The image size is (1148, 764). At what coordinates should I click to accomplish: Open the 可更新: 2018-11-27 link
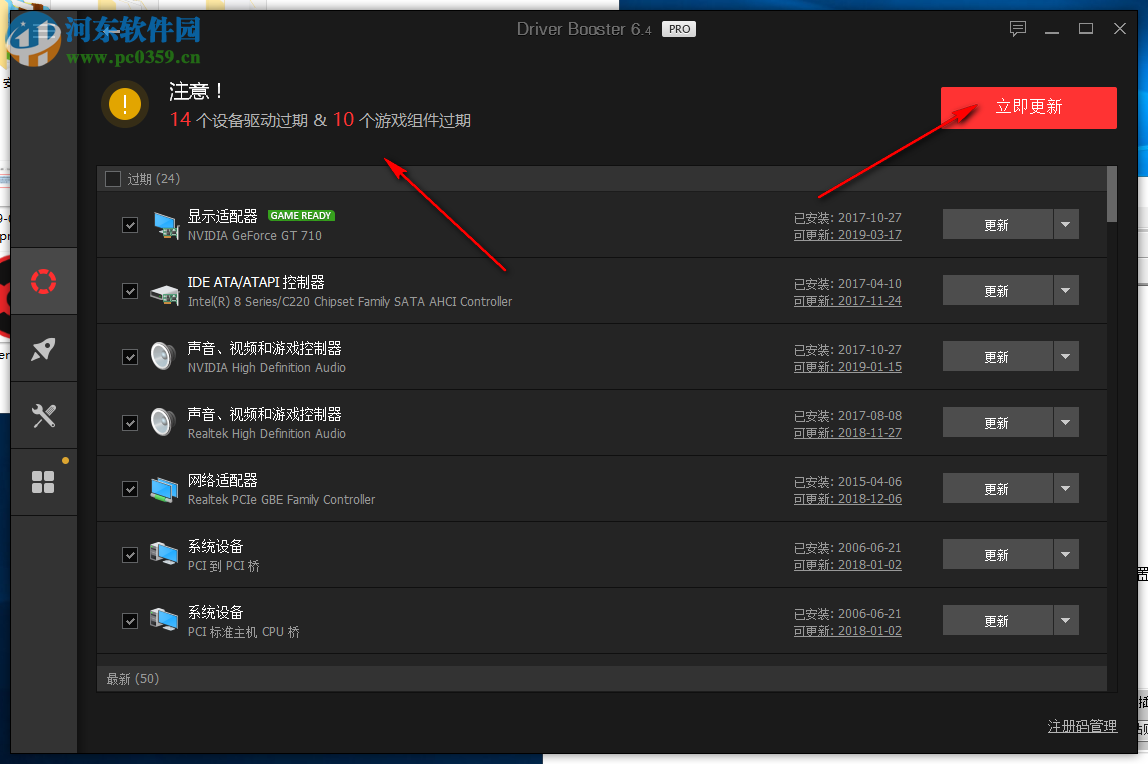click(x=848, y=432)
